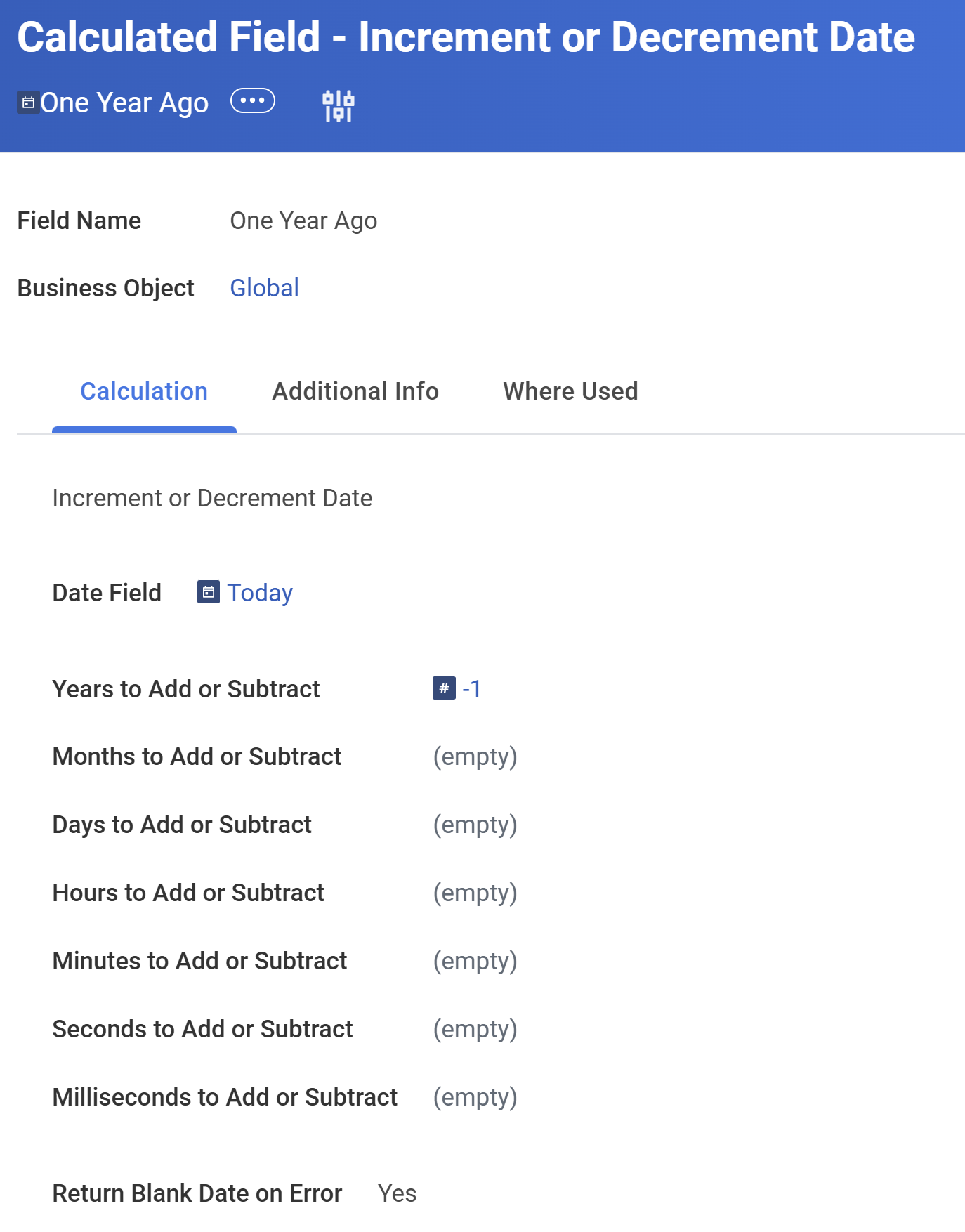965x1232 pixels.
Task: Open the Additional Info tab
Action: 355,391
